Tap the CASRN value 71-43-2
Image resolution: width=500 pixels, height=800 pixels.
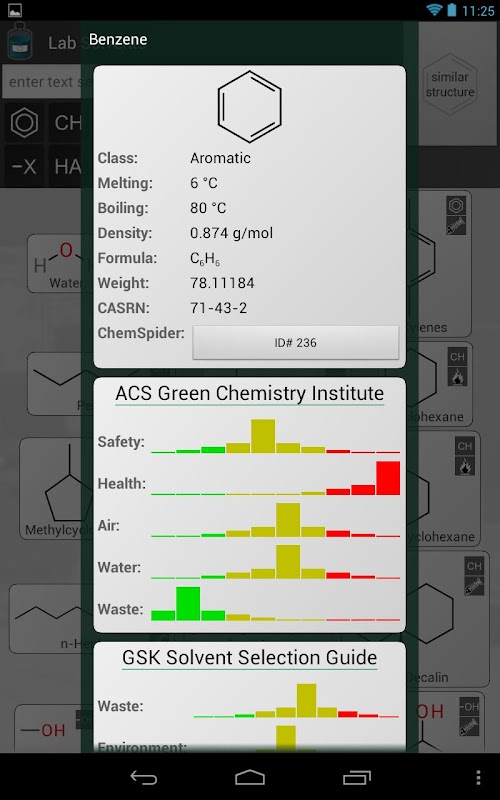218,308
